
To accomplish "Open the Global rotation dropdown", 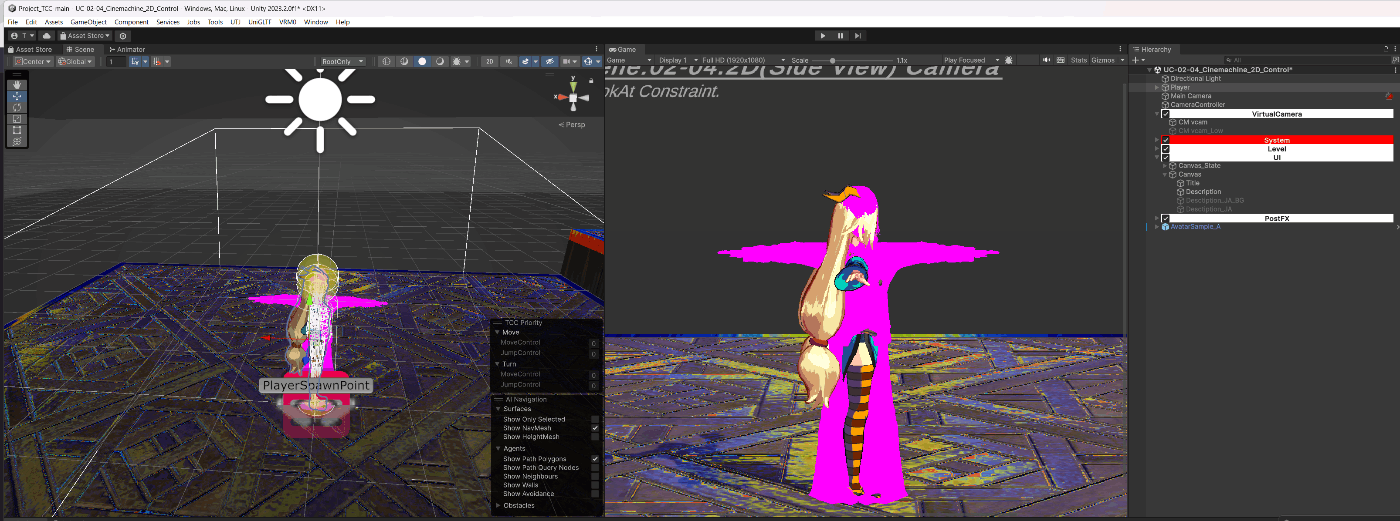I will click(75, 61).
